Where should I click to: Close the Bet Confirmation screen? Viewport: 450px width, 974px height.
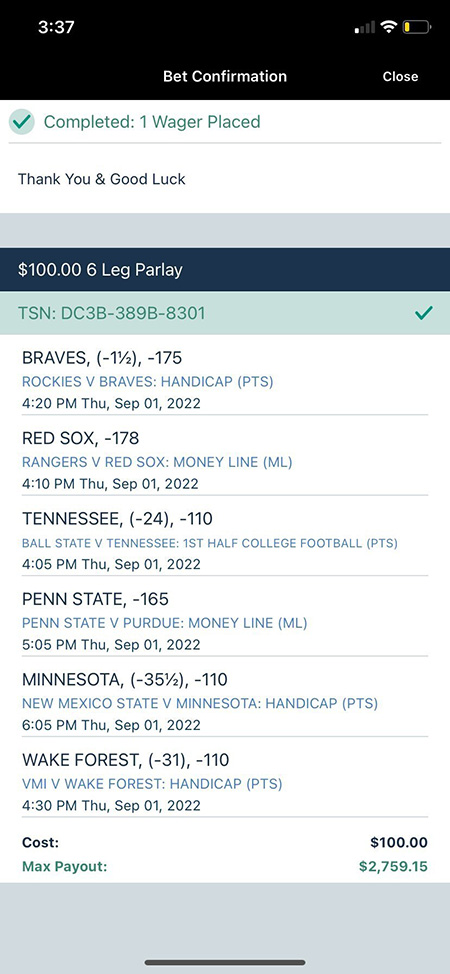(x=400, y=76)
